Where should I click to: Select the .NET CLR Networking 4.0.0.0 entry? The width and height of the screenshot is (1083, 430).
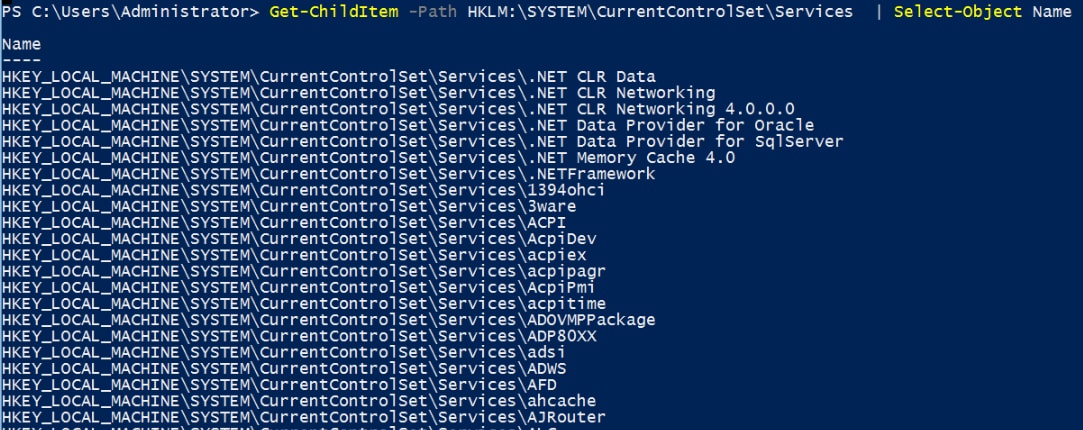[x=398, y=109]
